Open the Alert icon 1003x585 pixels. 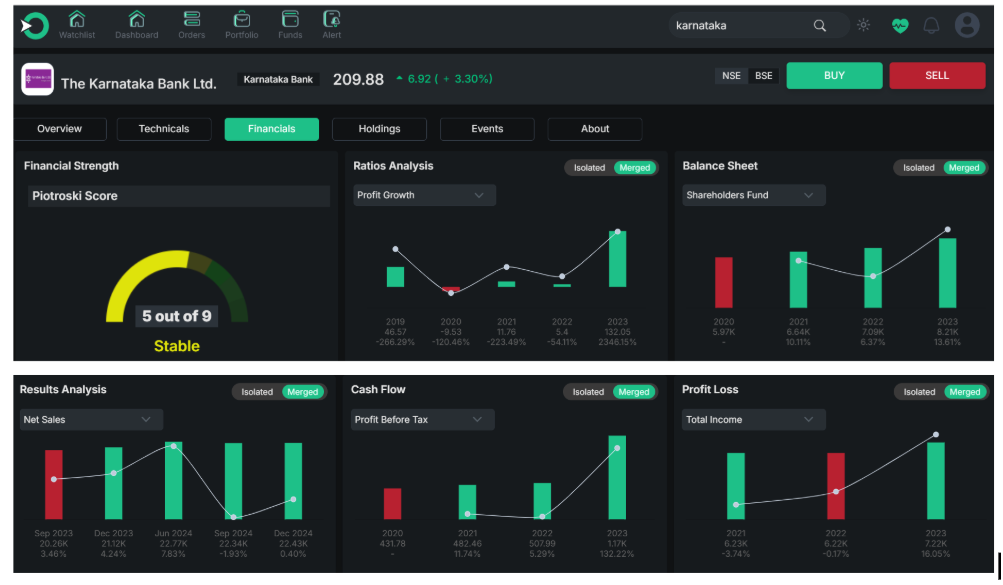(x=331, y=19)
